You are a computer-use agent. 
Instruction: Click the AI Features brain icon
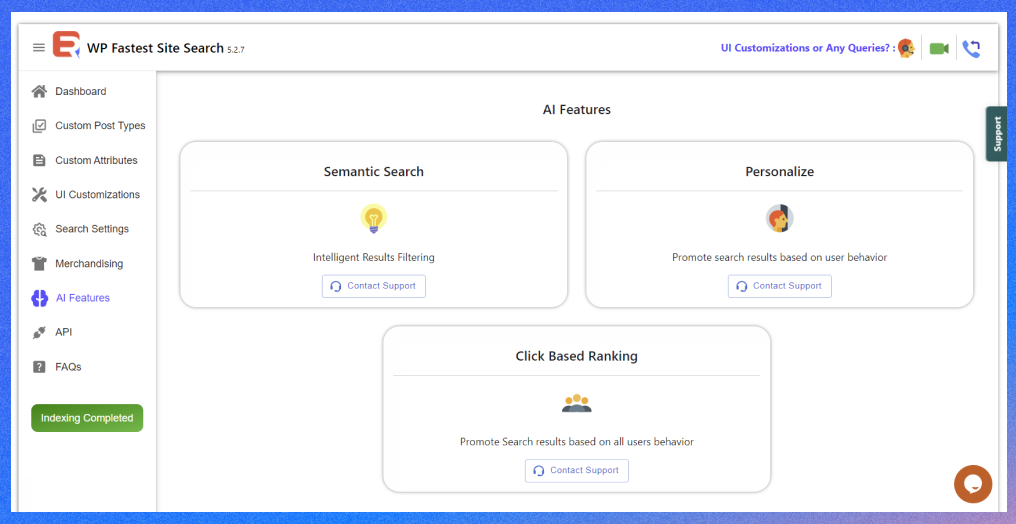[40, 298]
